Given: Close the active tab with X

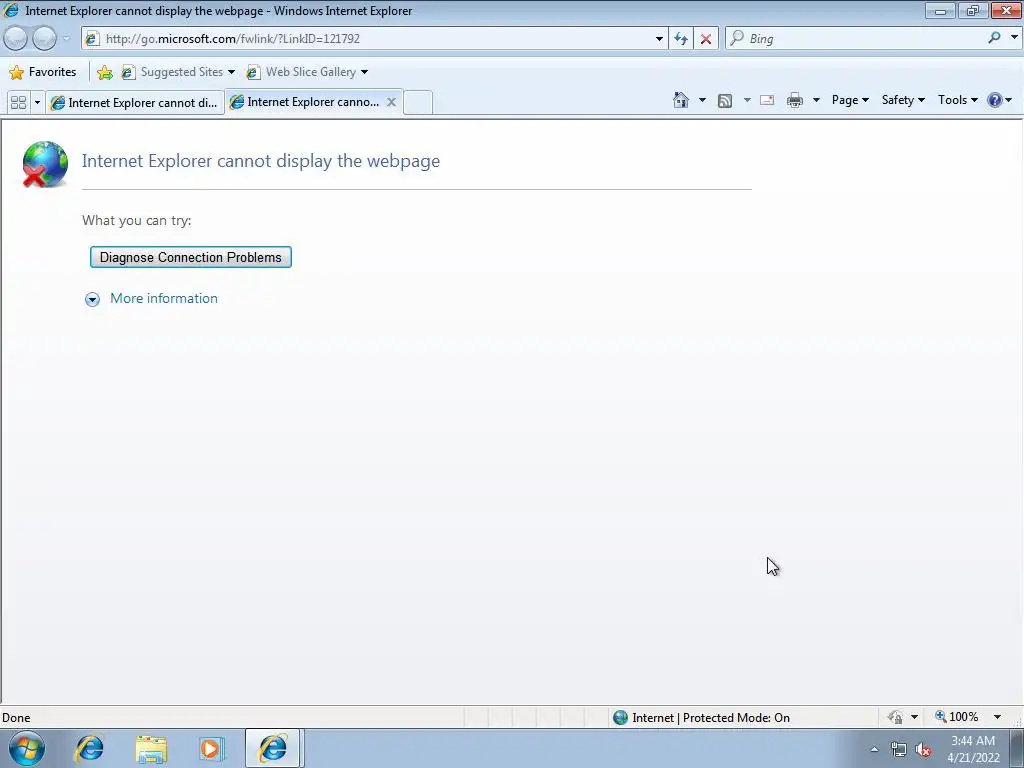Looking at the screenshot, I should [391, 102].
